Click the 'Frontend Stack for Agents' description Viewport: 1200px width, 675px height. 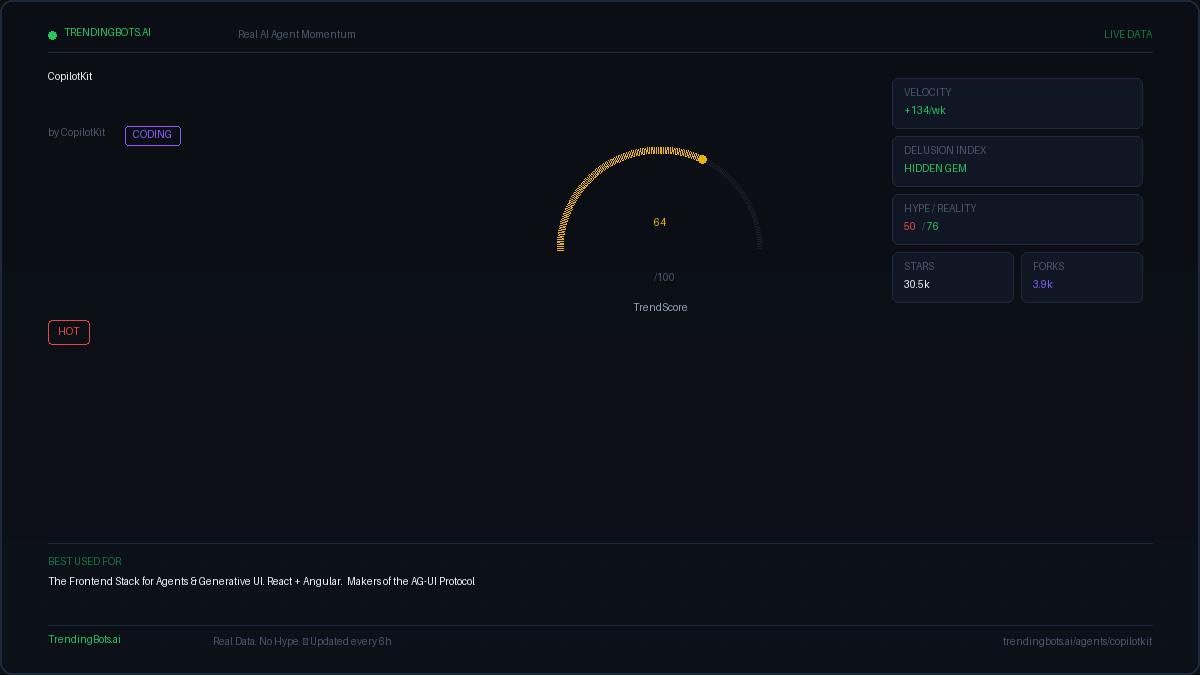(262, 582)
